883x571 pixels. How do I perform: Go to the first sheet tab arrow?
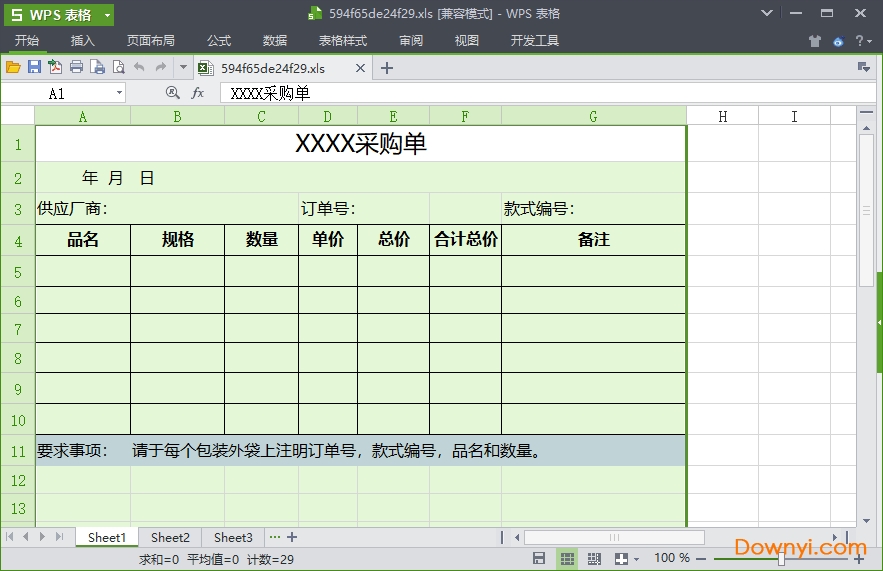click(10, 537)
